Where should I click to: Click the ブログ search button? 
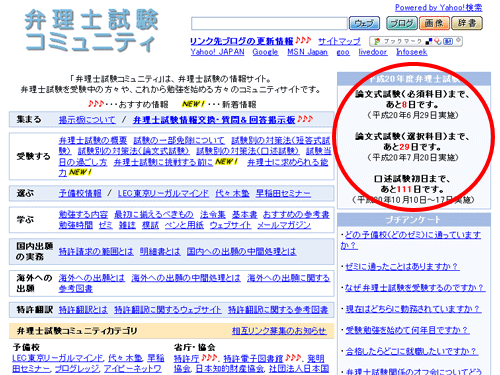pyautogui.click(x=402, y=23)
